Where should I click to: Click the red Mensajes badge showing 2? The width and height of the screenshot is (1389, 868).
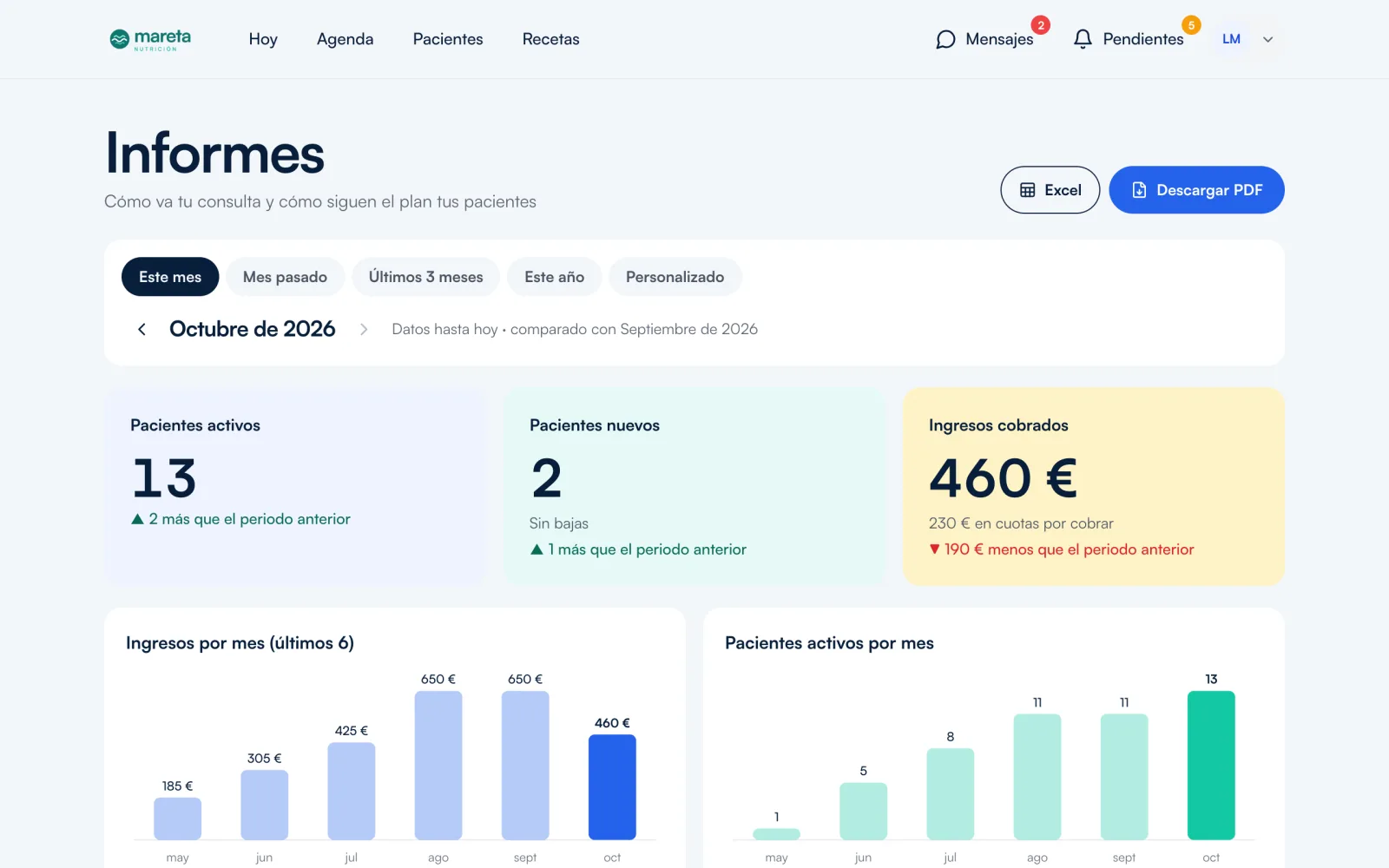[x=1040, y=25]
